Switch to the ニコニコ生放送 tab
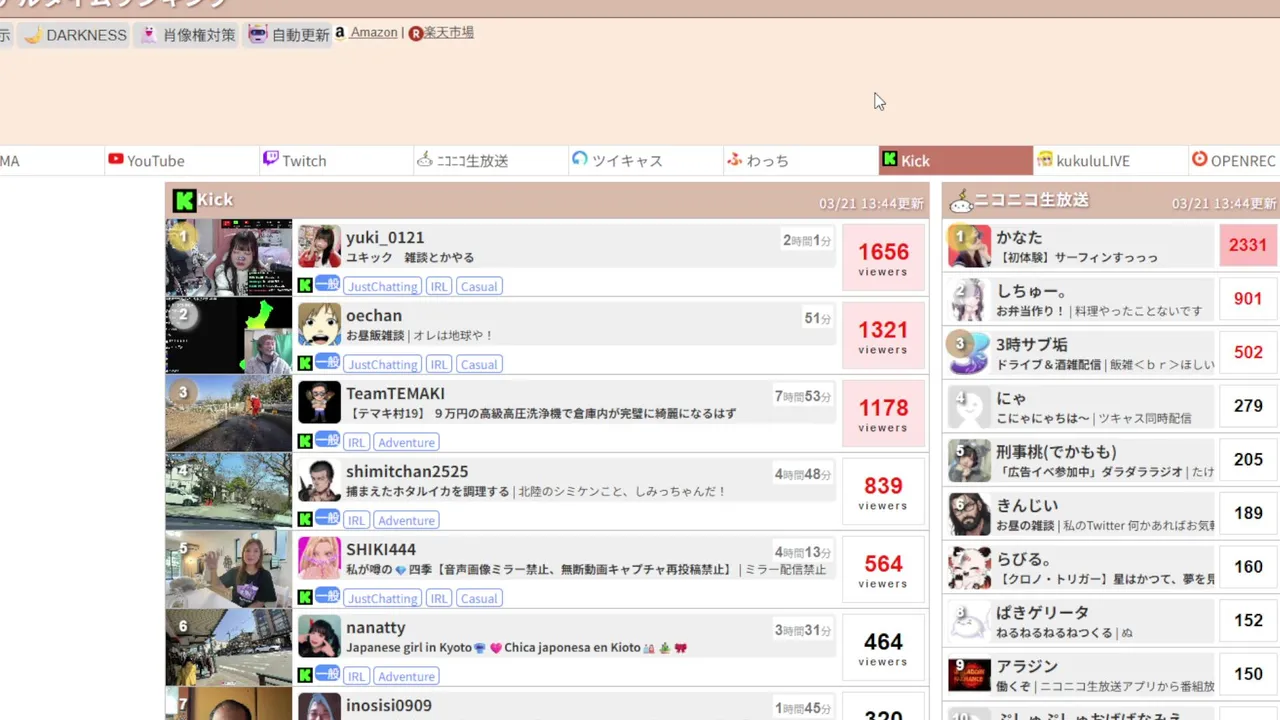The image size is (1280, 720). pyautogui.click(x=491, y=161)
